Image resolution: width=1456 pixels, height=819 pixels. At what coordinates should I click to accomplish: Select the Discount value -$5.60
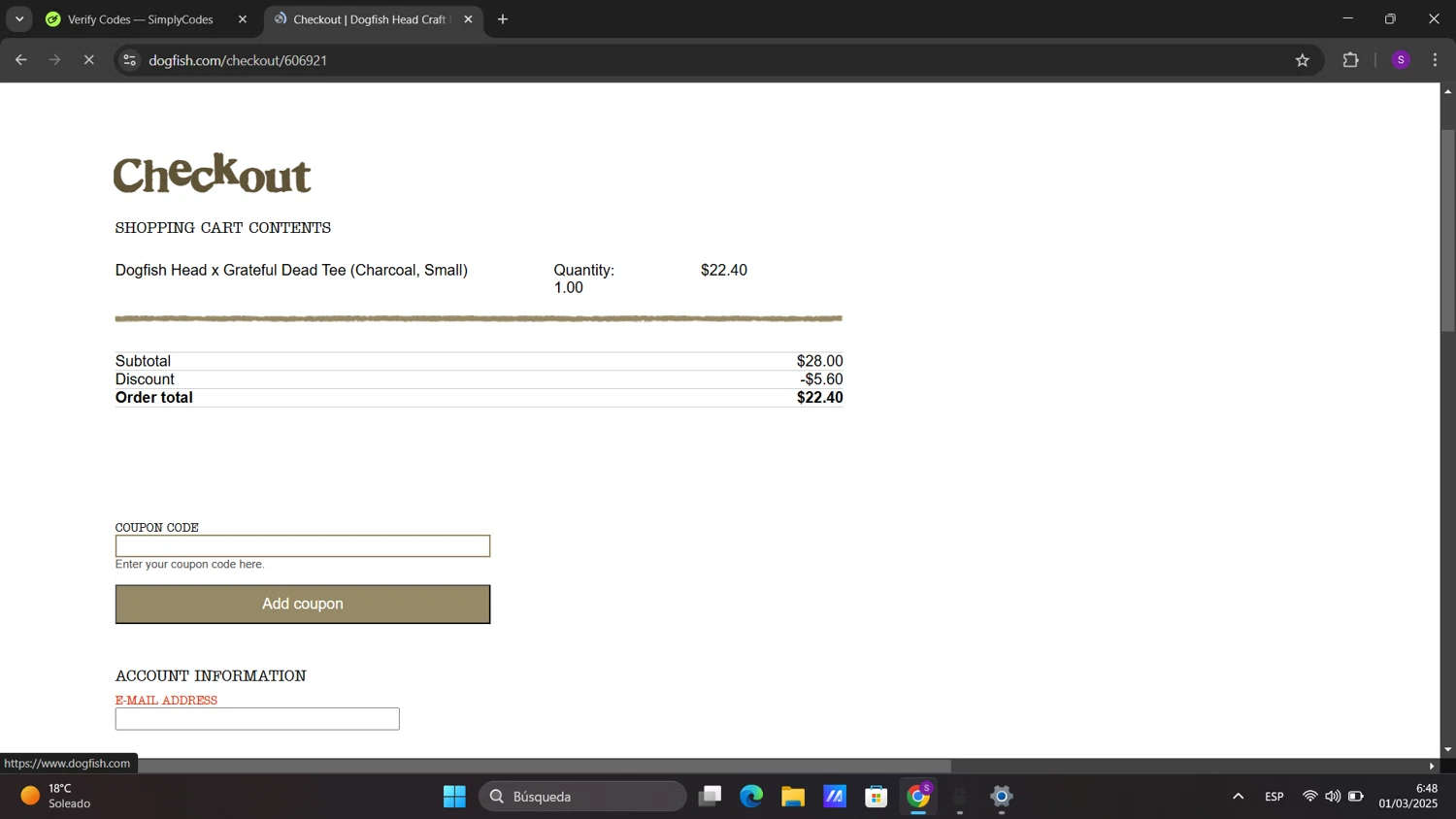[821, 379]
